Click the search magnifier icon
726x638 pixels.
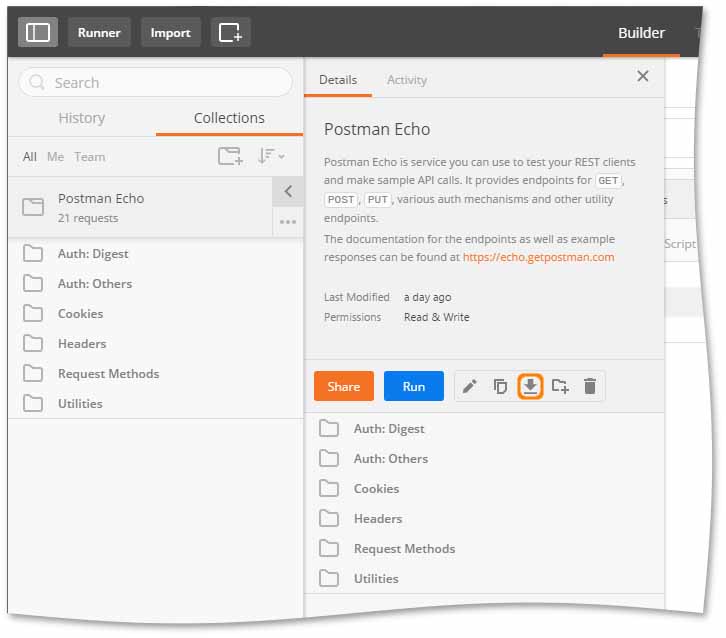pyautogui.click(x=36, y=82)
